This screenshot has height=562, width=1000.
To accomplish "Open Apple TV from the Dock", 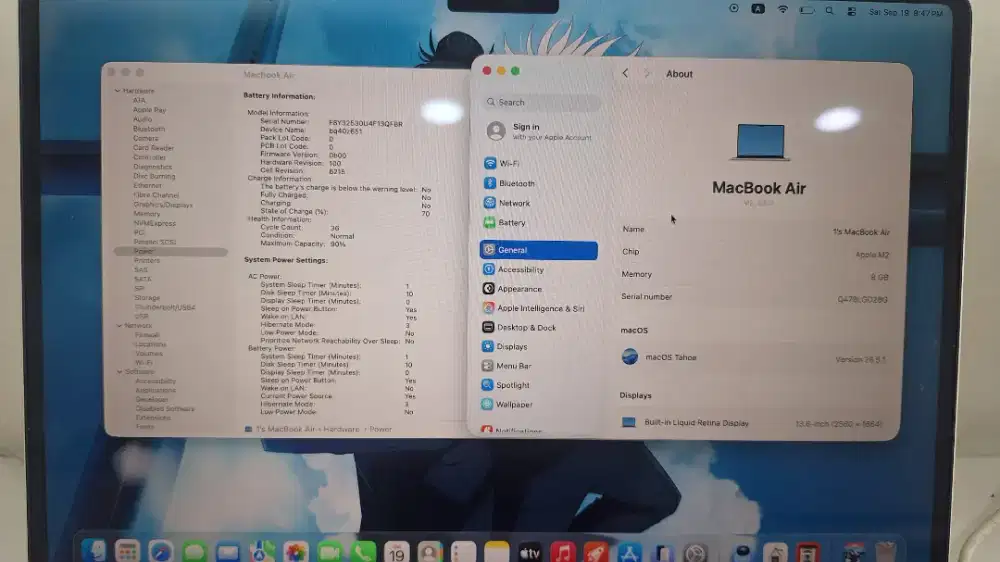I will click(529, 552).
